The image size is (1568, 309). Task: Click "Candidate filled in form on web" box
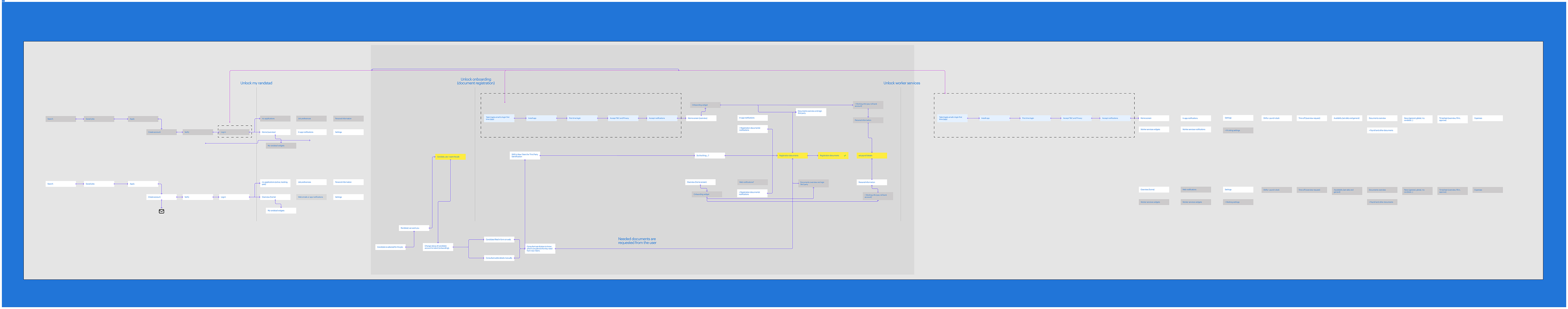tap(499, 239)
